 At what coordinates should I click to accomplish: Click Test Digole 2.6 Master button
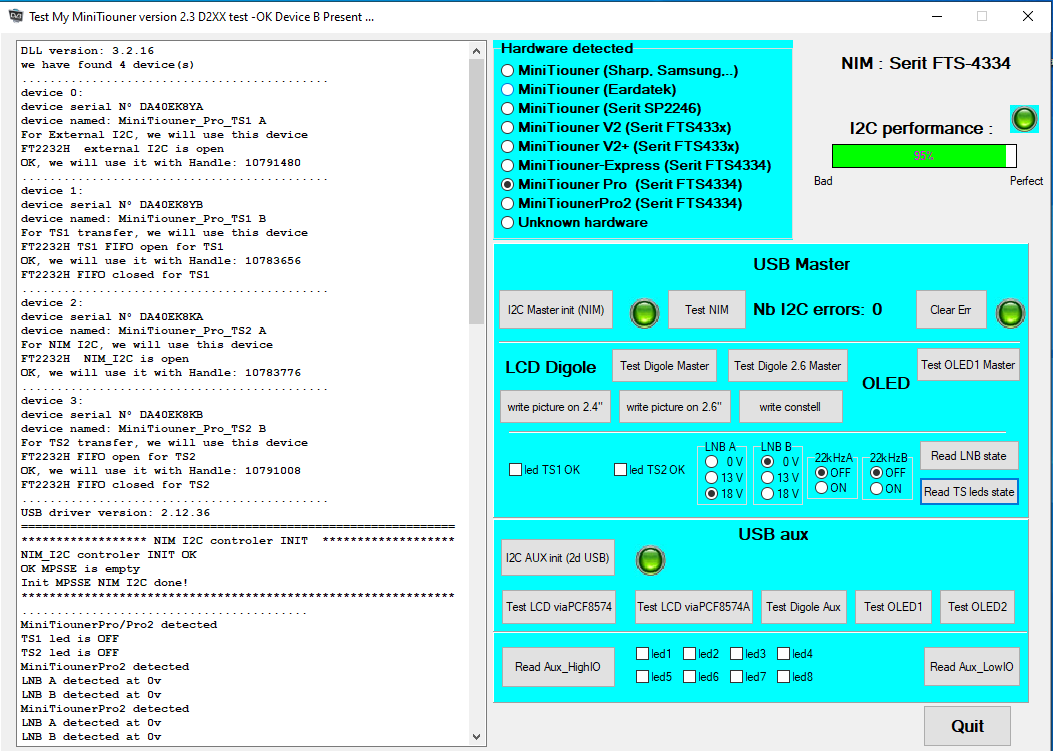[787, 365]
